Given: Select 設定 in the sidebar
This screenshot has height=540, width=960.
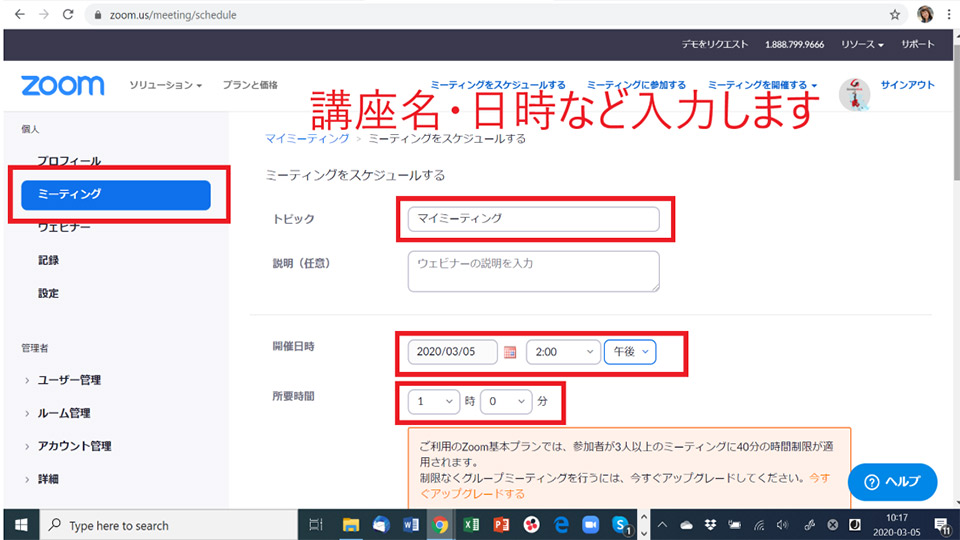Looking at the screenshot, I should click(48, 293).
